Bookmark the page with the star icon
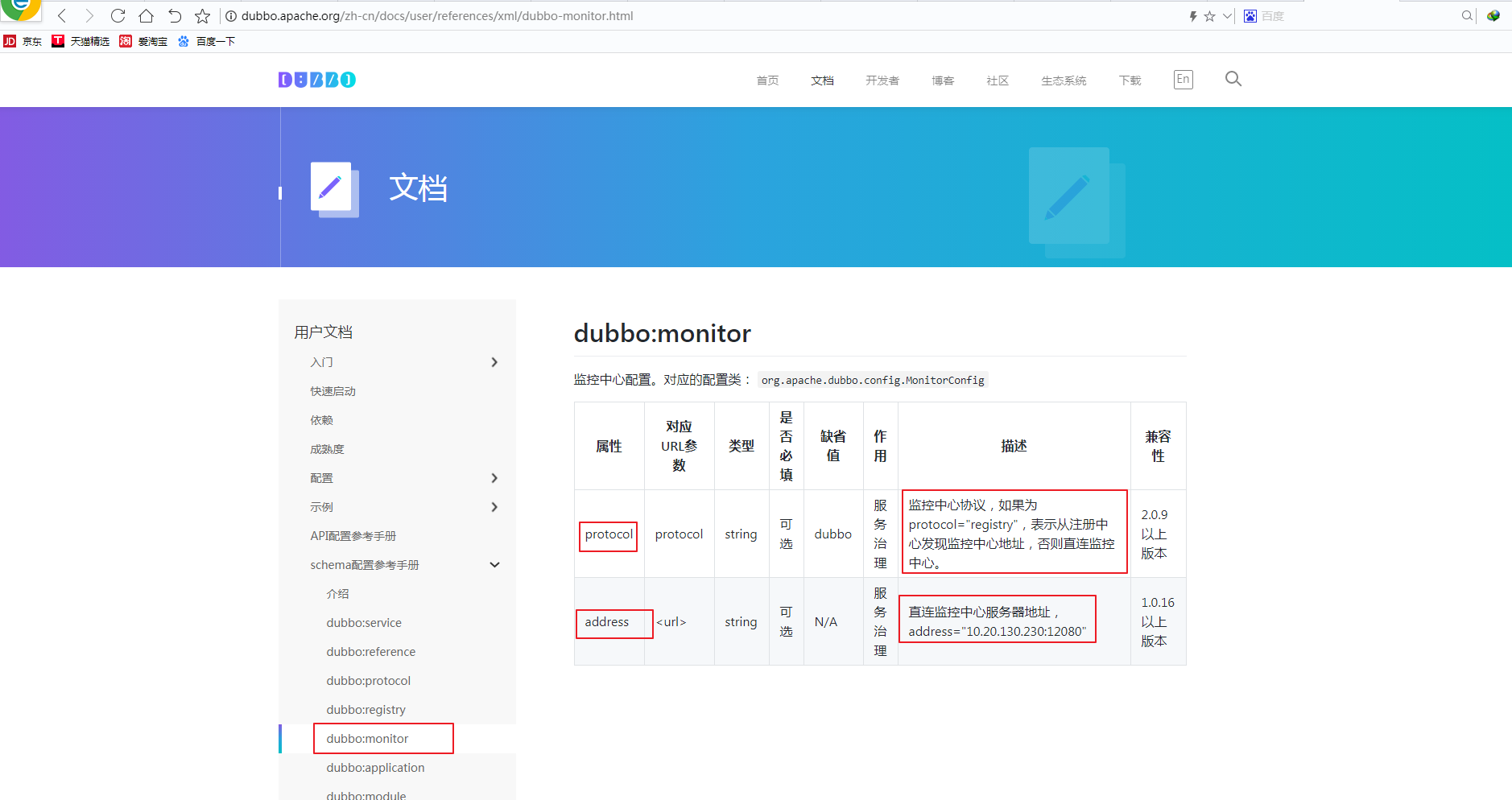 203,14
